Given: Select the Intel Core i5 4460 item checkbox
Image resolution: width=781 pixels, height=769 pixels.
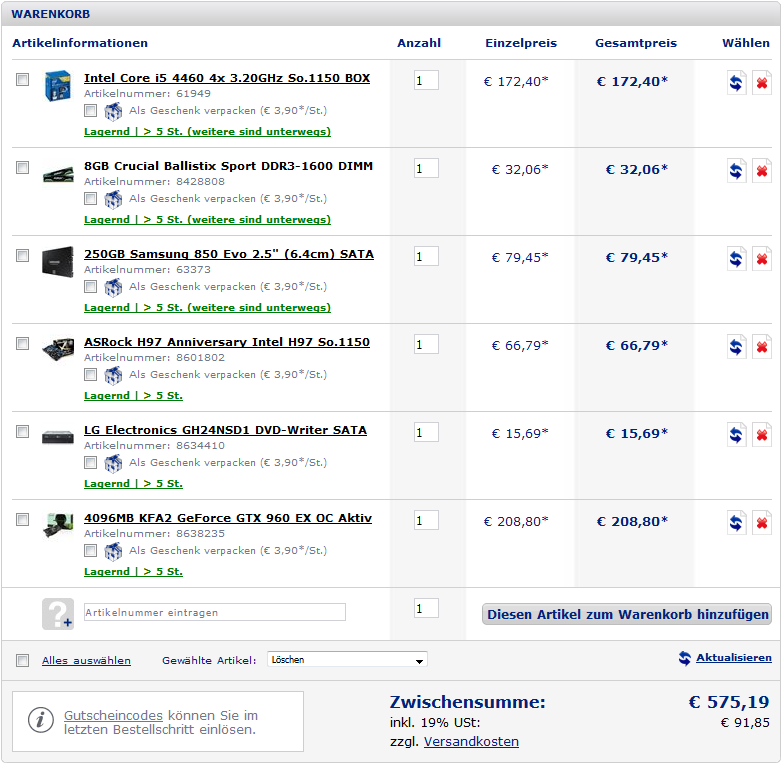Looking at the screenshot, I should click(22, 79).
